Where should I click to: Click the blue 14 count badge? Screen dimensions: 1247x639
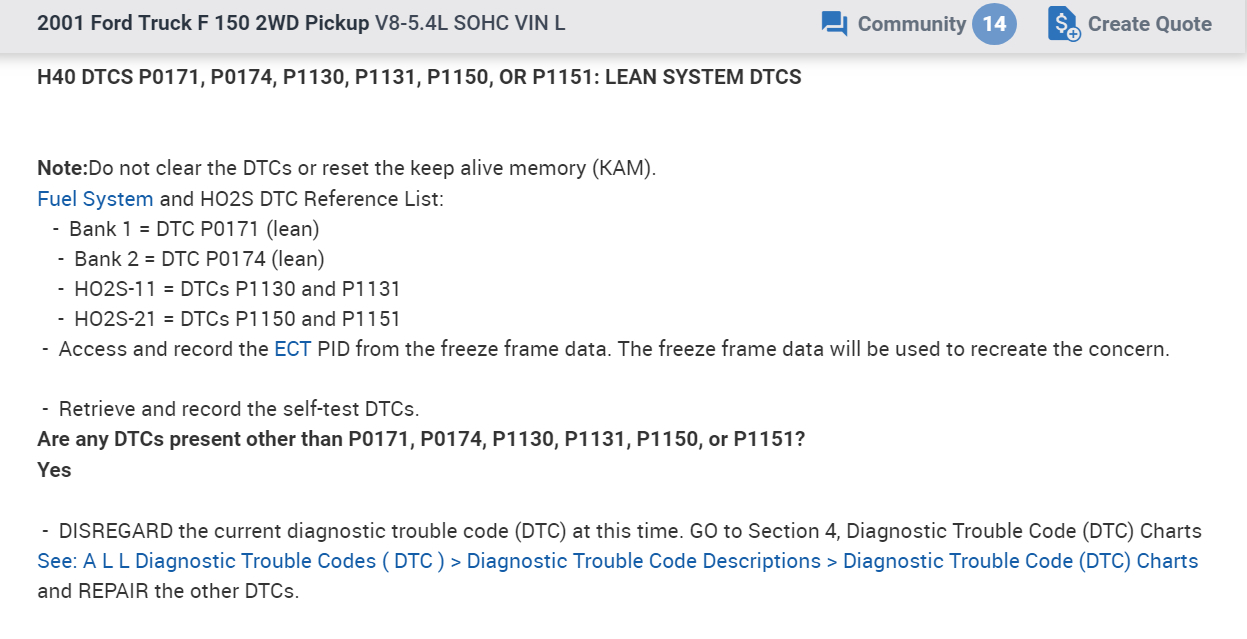point(994,24)
